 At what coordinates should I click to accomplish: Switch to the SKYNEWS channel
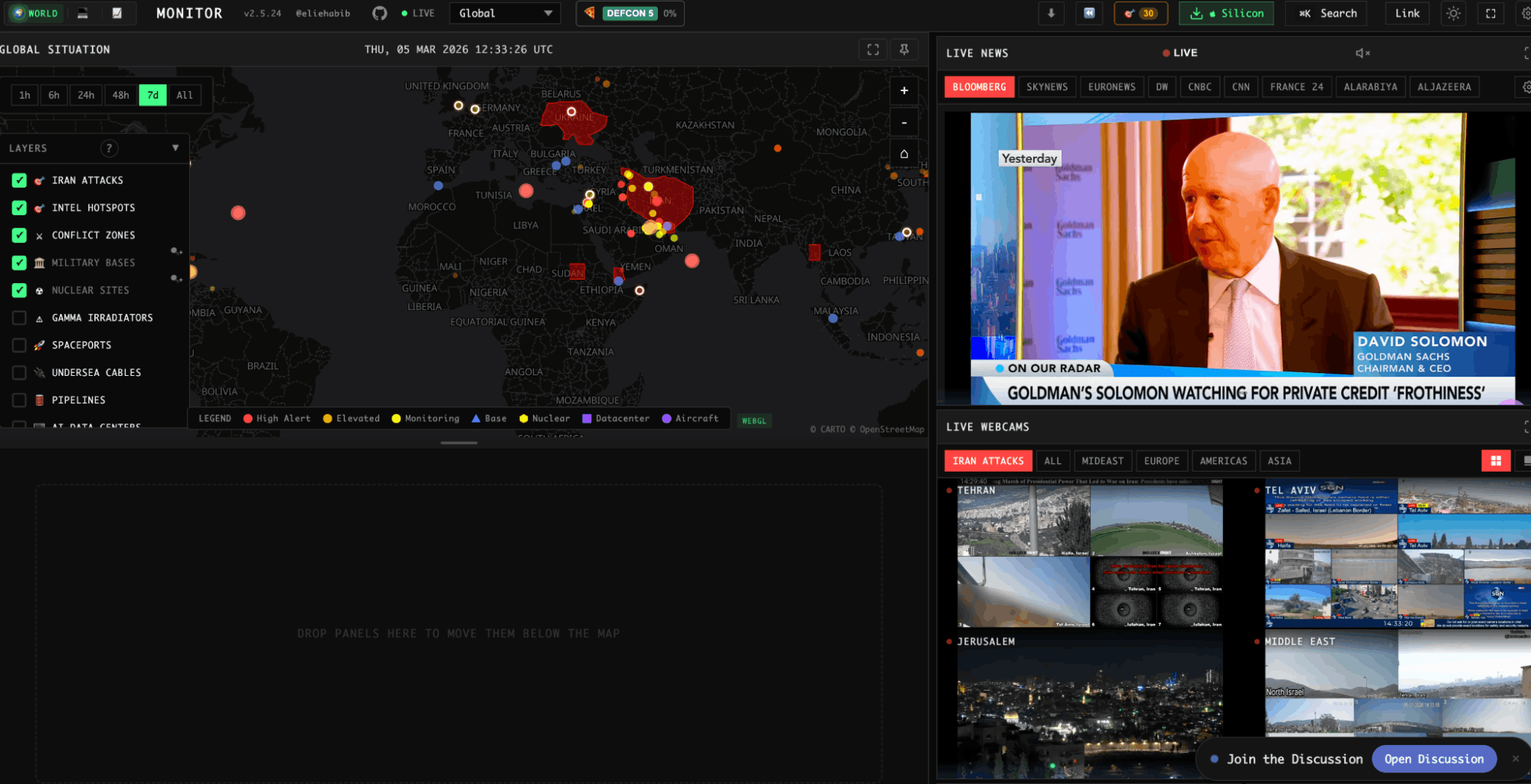tap(1047, 87)
